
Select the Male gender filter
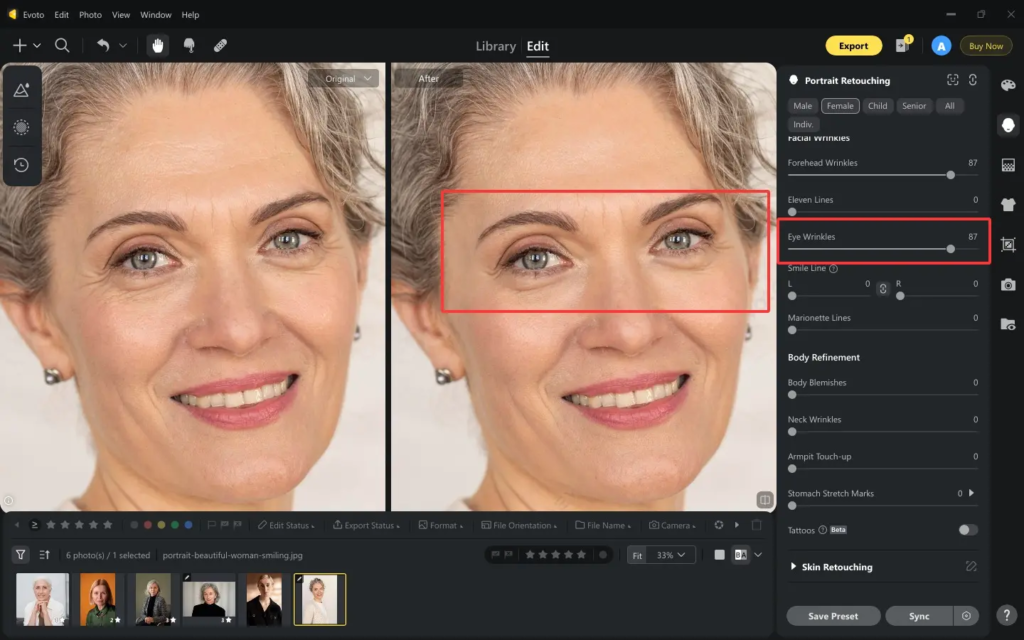tap(802, 106)
